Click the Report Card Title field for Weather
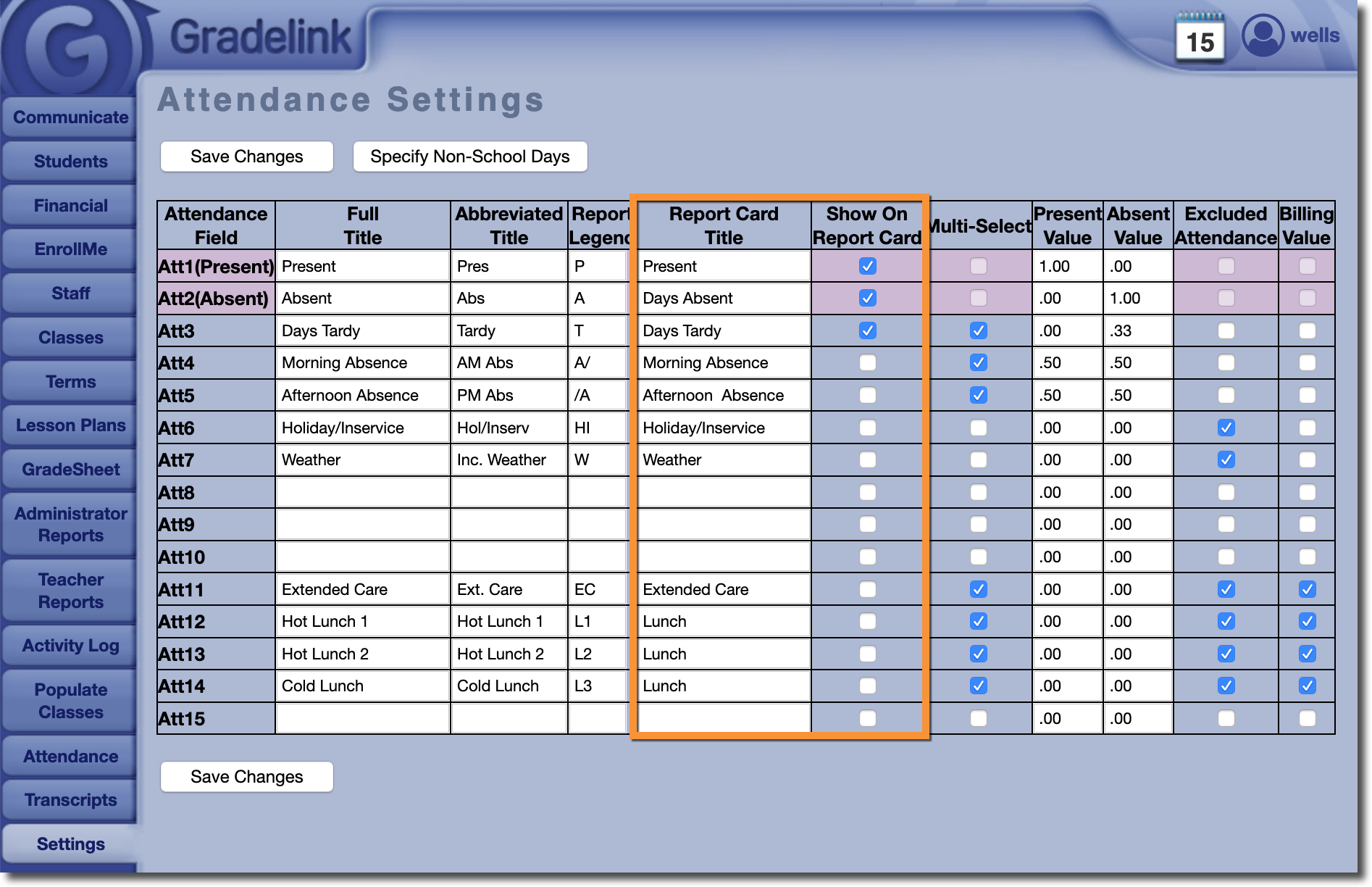The image size is (1372, 887). click(723, 460)
